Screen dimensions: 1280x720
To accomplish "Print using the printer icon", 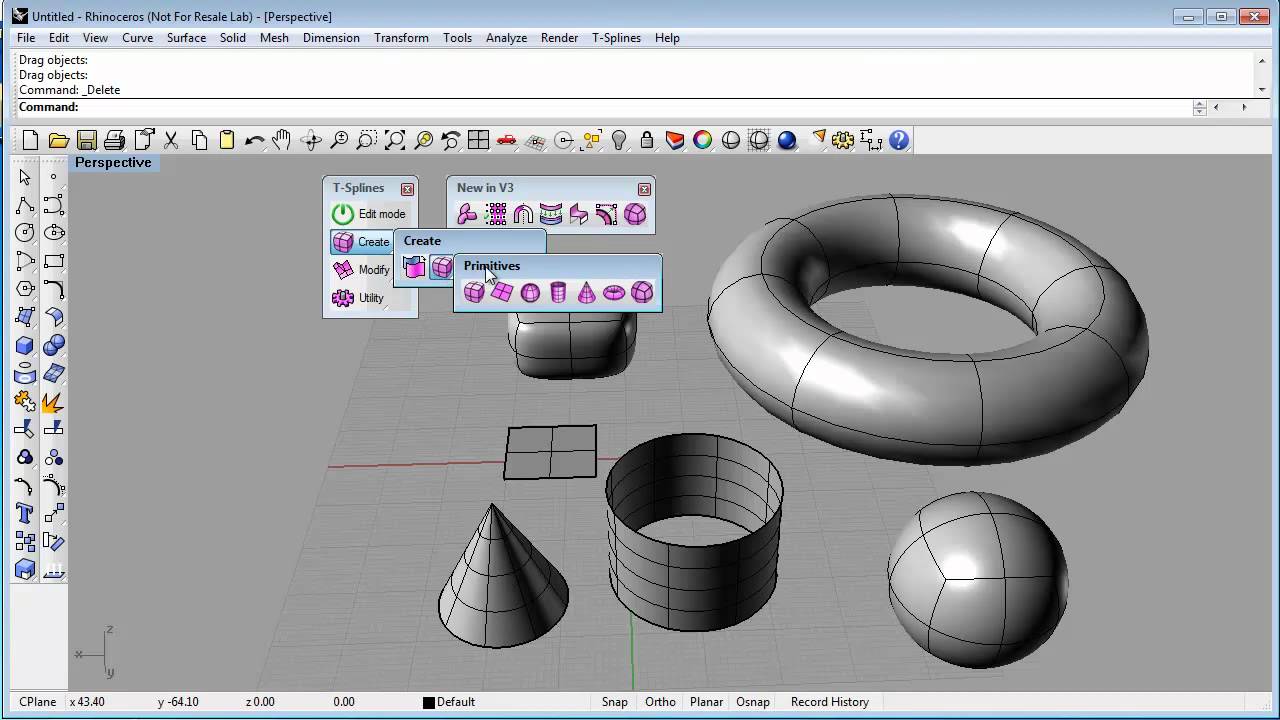I will coord(115,140).
